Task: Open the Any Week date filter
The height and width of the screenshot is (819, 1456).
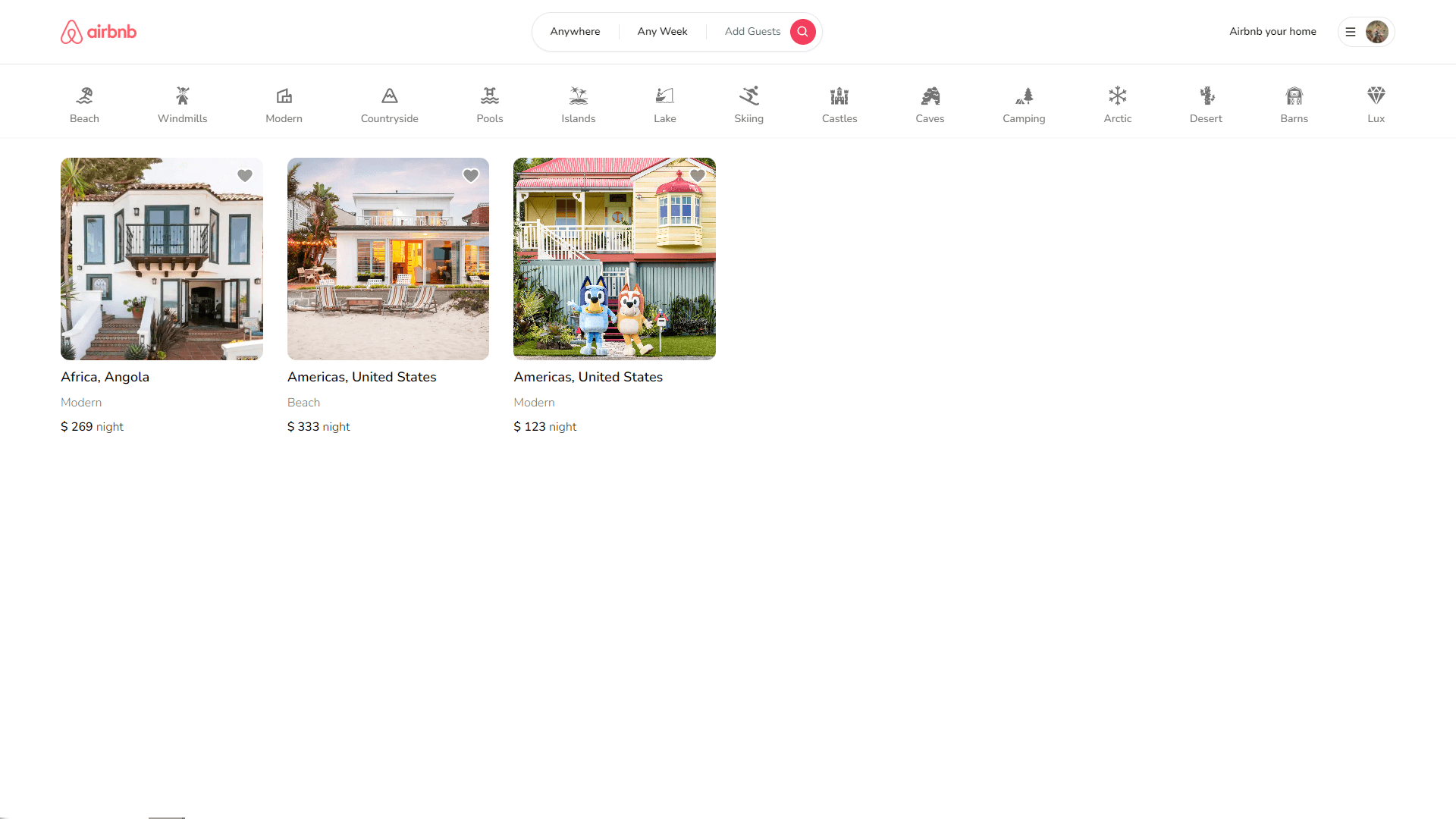Action: pos(663,32)
